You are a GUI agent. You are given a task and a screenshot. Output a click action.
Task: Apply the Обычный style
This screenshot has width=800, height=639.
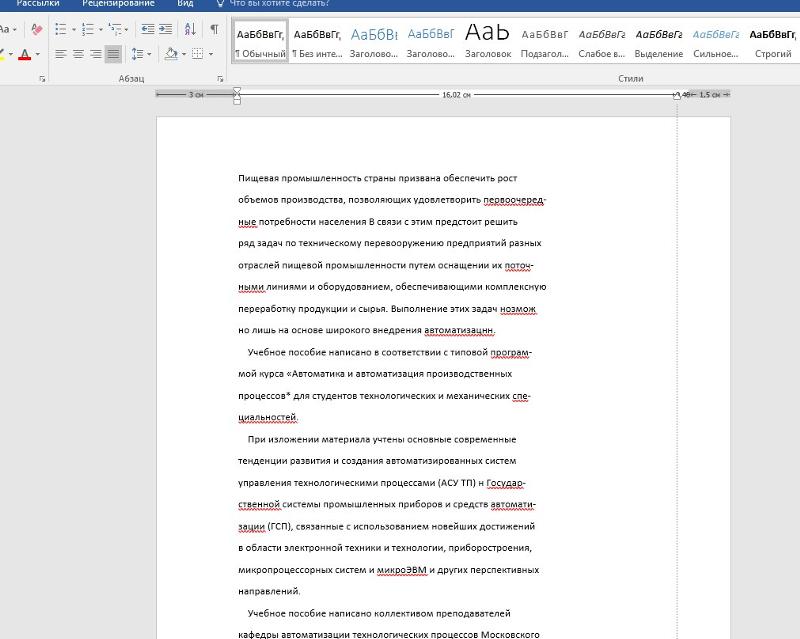[259, 42]
